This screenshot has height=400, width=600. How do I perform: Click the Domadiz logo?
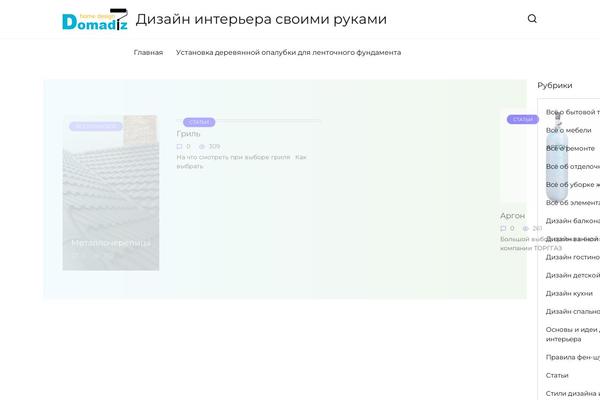pyautogui.click(x=95, y=19)
